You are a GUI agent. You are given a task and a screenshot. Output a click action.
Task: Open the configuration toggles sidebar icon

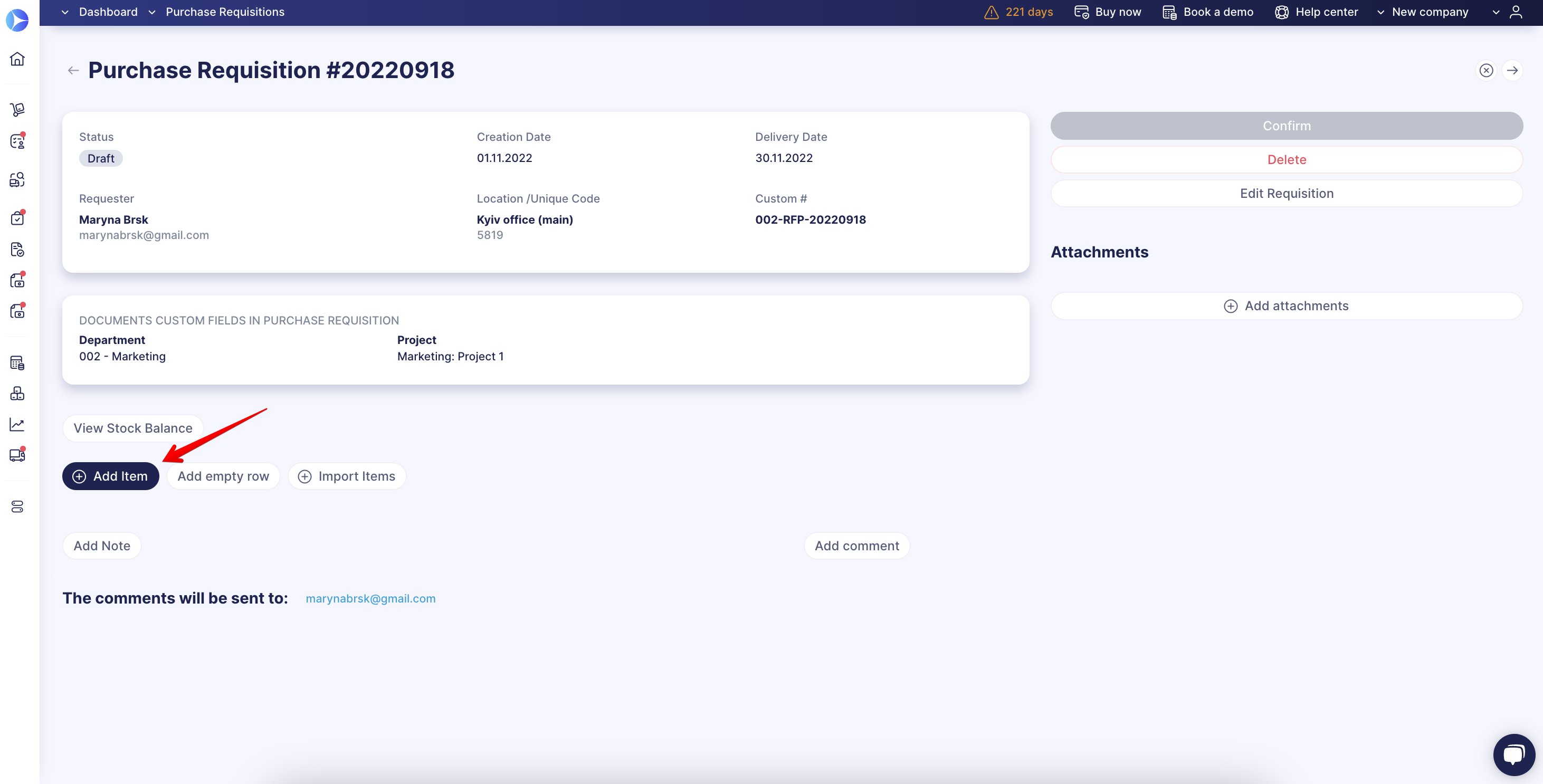click(x=17, y=506)
